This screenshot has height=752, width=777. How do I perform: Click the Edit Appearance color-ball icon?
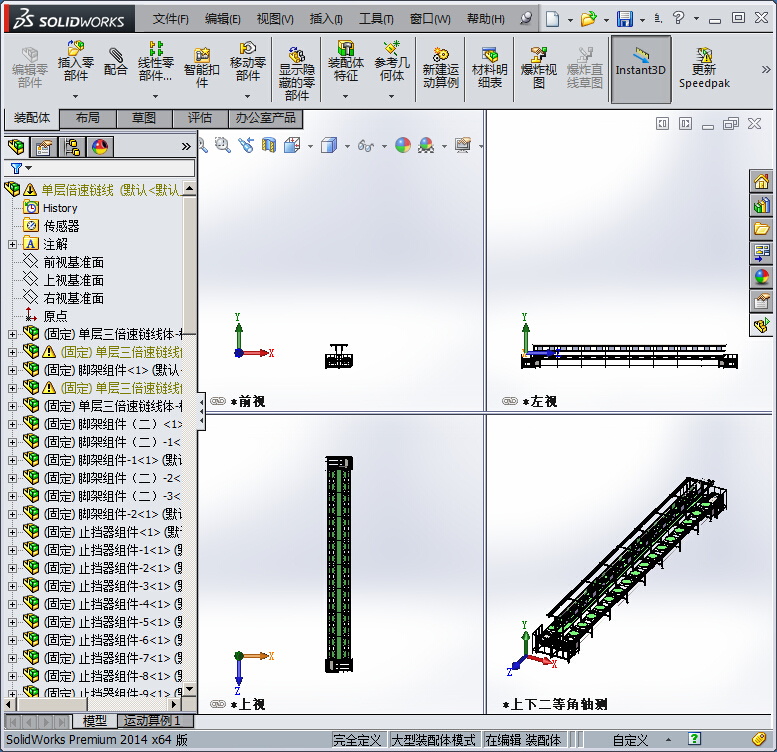coord(403,145)
